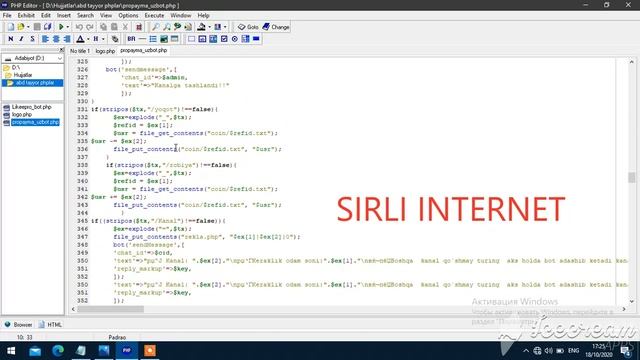Switch to the No title 1 tab
The width and height of the screenshot is (640, 360).
pos(80,51)
